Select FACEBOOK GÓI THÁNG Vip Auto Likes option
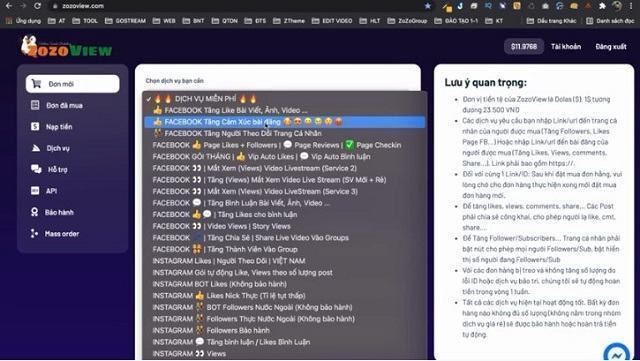 [284, 156]
